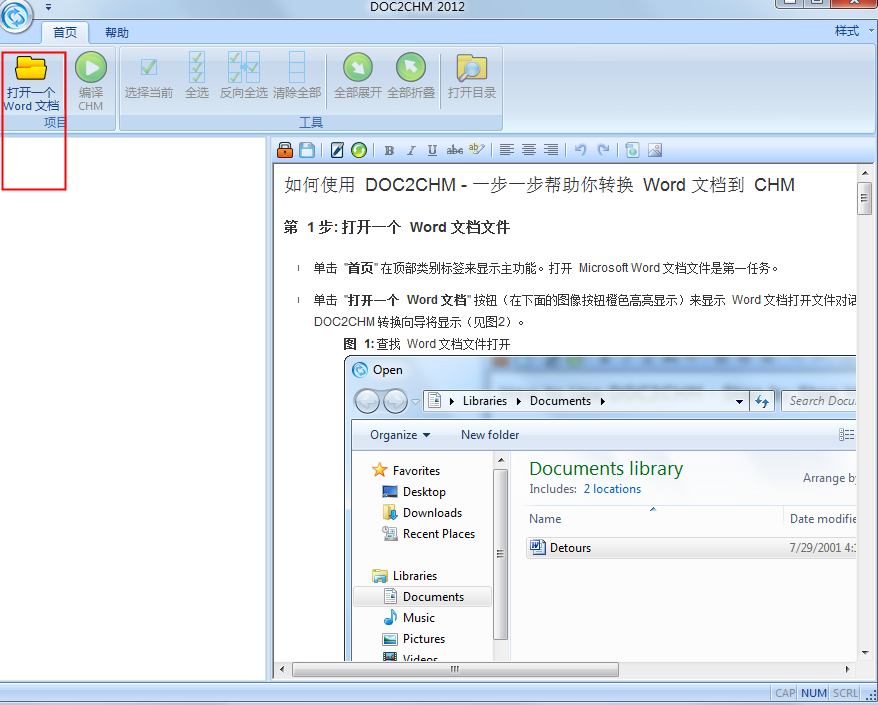Click the edit page pencil icon
Viewport: 878px width, 705px height.
[337, 150]
